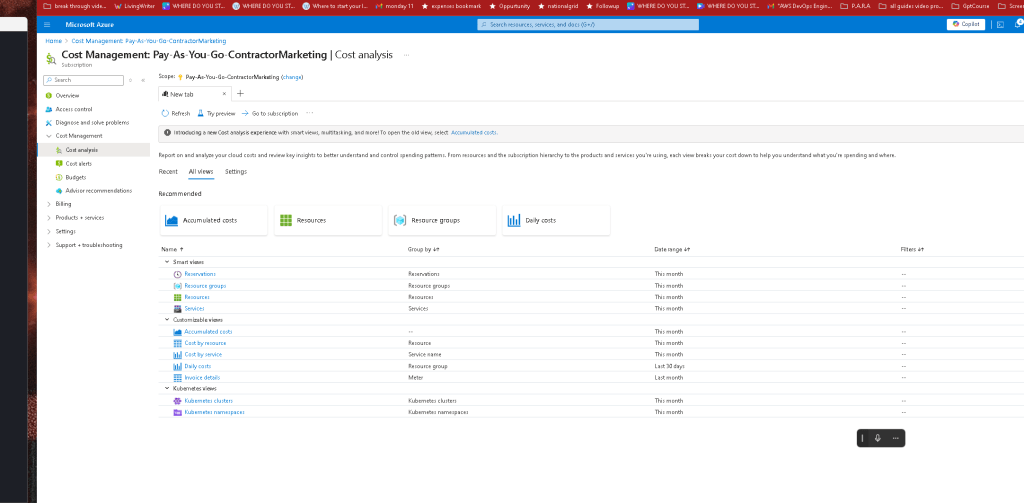Close the New tab
The image size is (1024, 503).
point(224,93)
